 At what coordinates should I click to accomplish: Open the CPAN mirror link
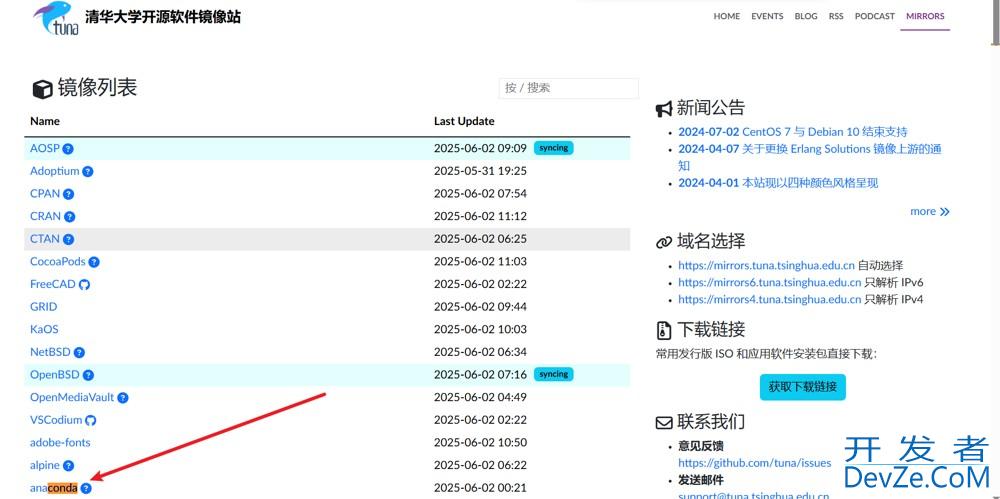[45, 193]
